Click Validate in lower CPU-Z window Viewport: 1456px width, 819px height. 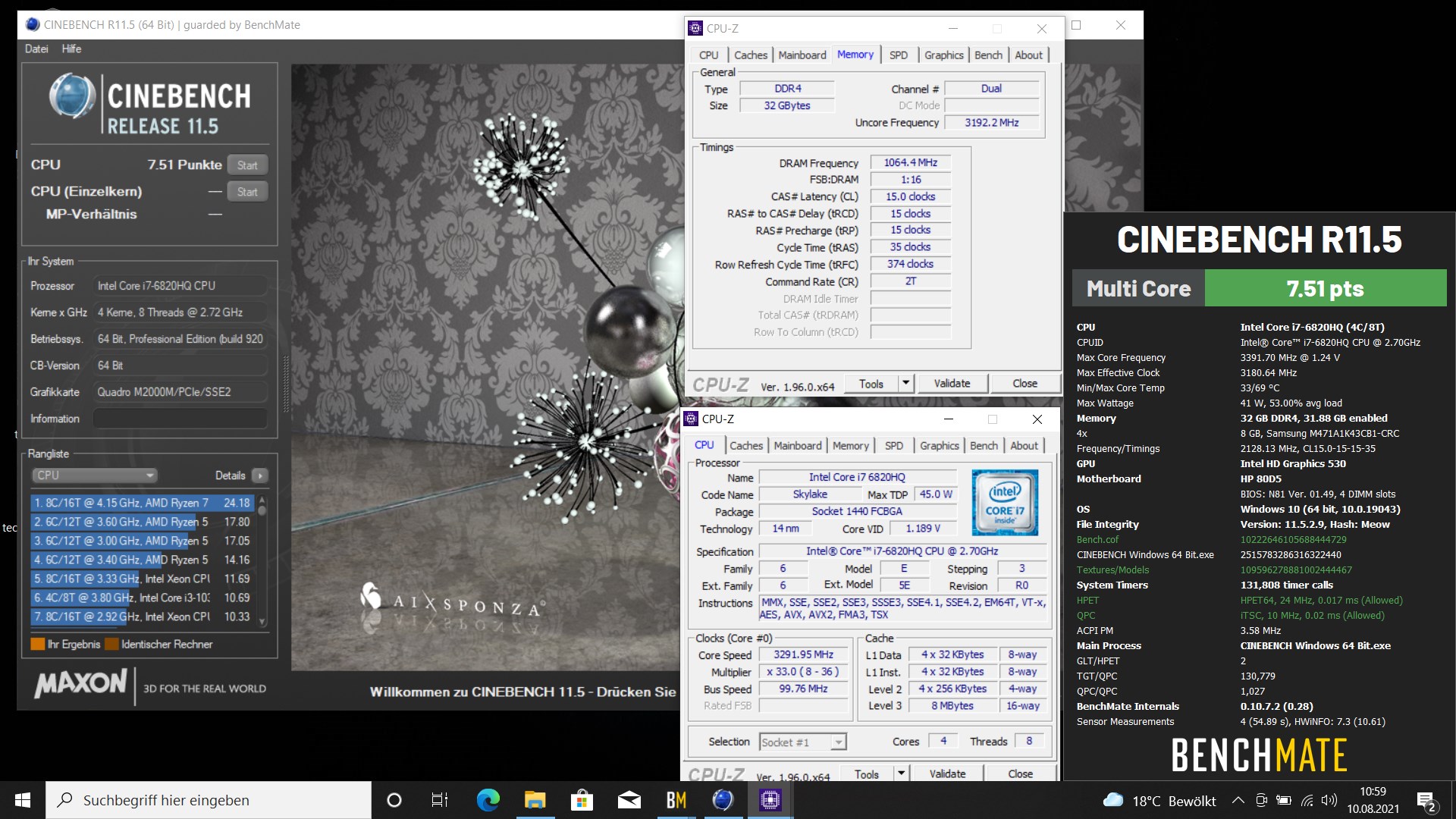coord(947,774)
